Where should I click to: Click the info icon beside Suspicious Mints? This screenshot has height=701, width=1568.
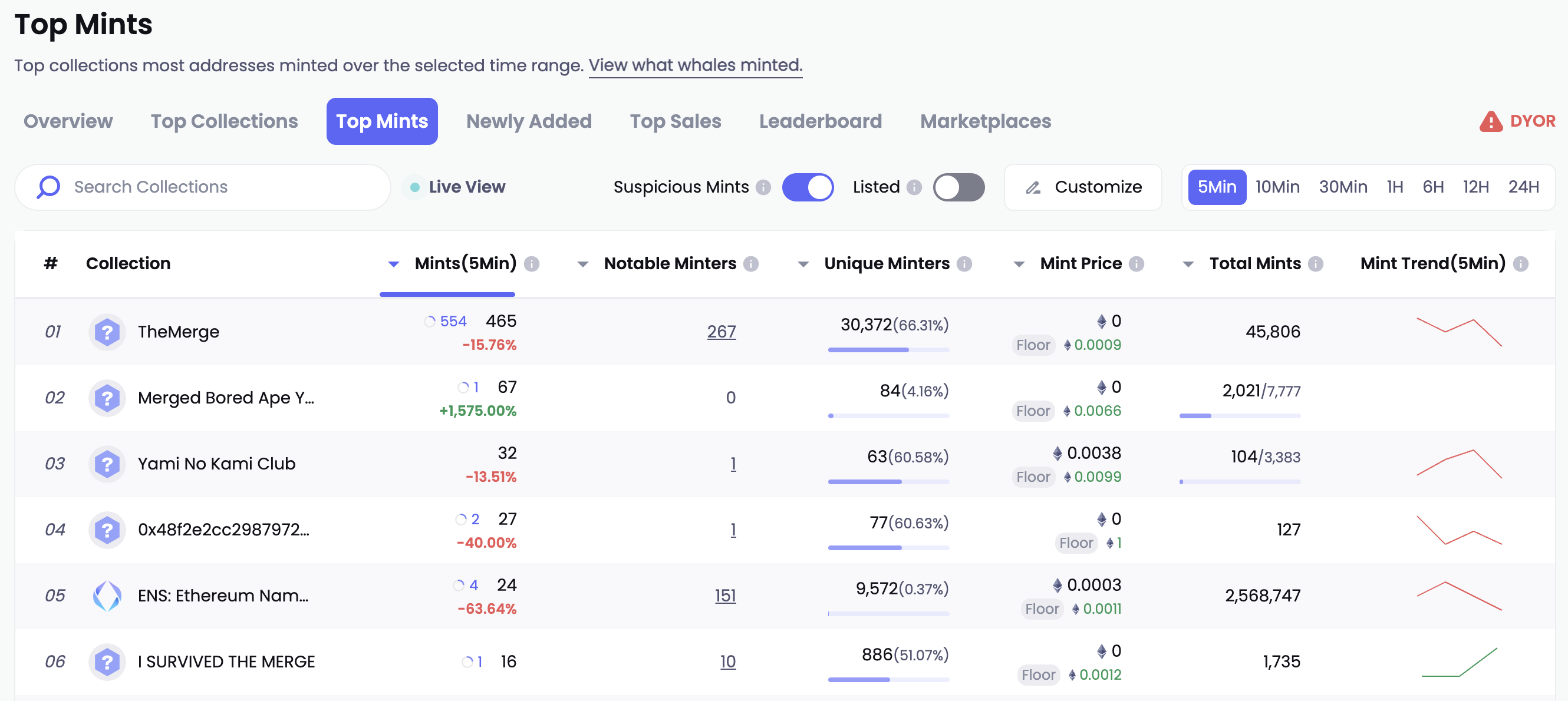coord(763,187)
